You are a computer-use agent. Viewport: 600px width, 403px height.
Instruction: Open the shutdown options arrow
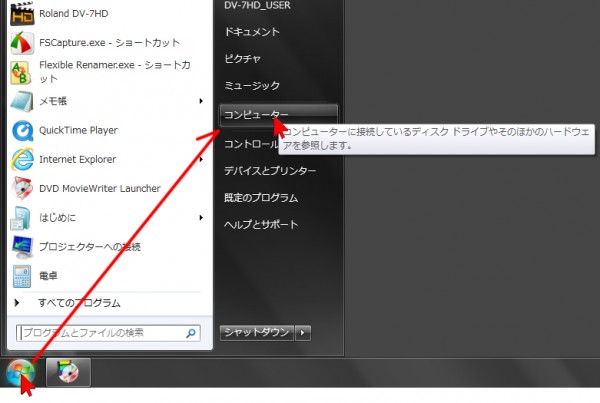(303, 333)
